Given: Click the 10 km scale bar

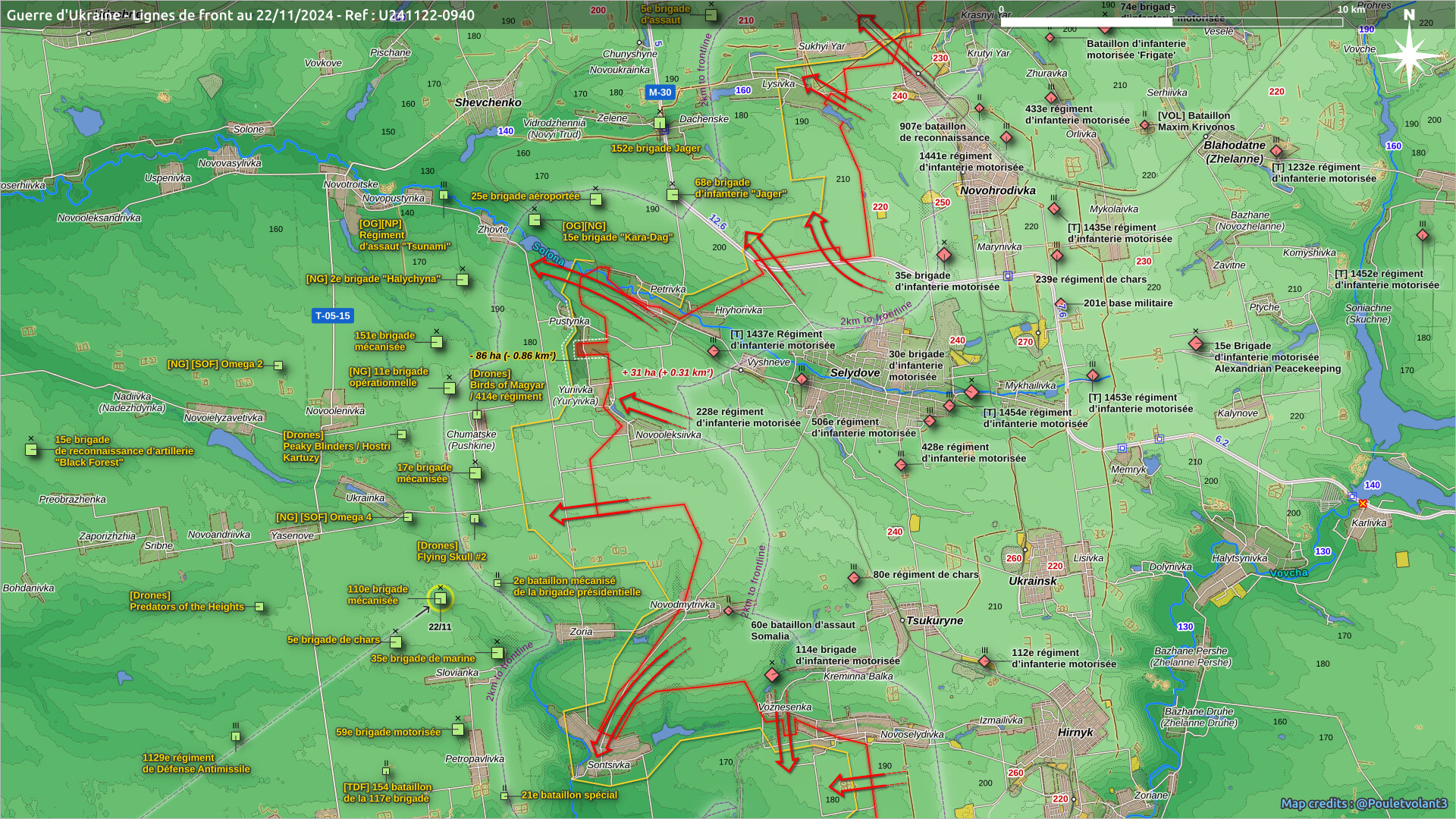Looking at the screenshot, I should coord(1172,22).
